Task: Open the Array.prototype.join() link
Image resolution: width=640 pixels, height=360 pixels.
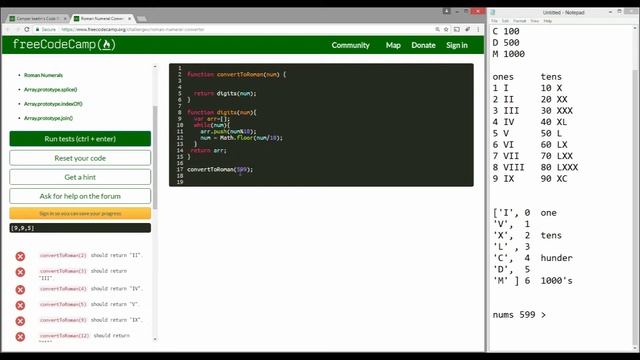Action: 48,118
